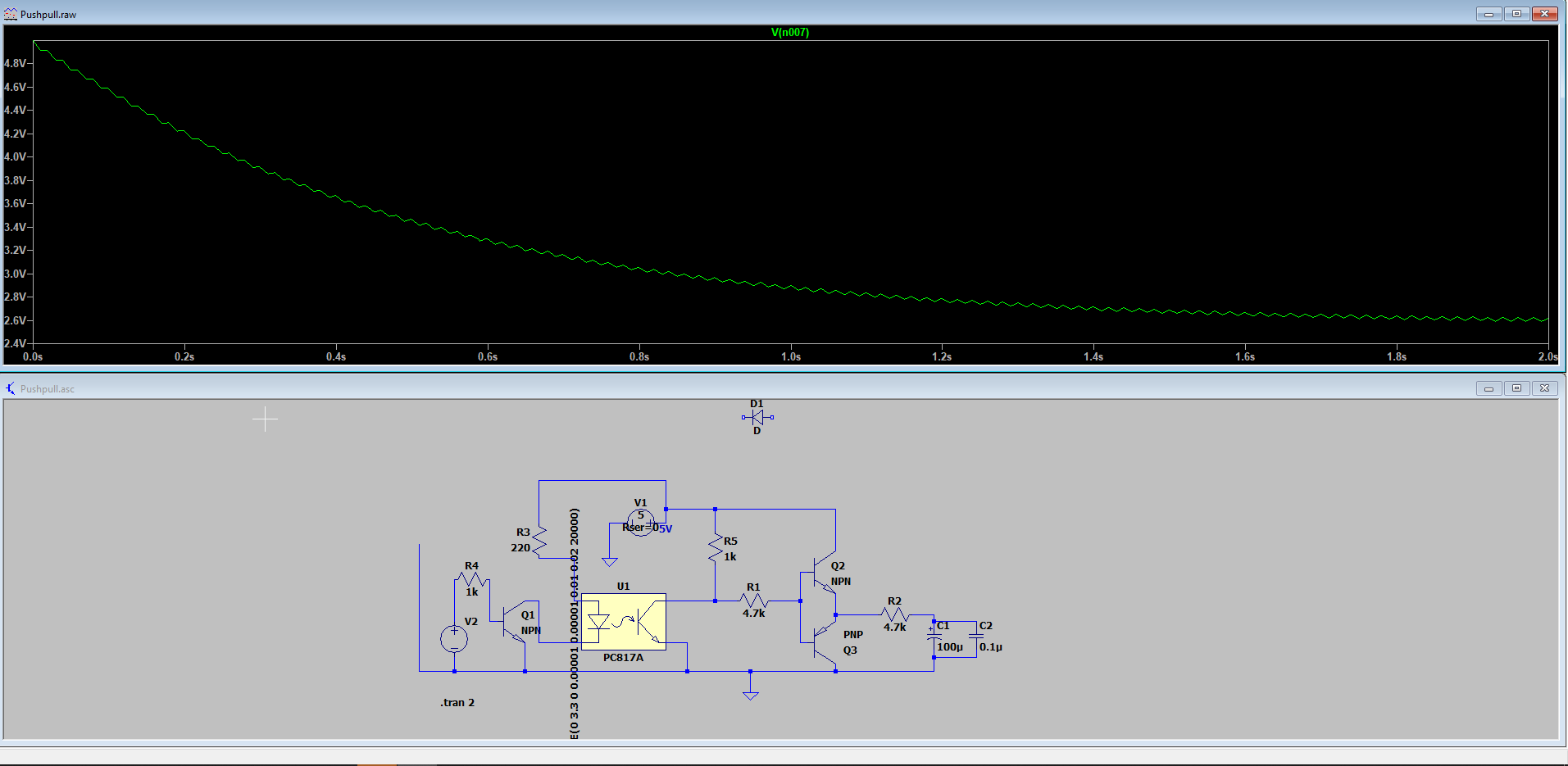Click the unconnected diode D1 symbol
The image size is (1568, 766).
[757, 417]
